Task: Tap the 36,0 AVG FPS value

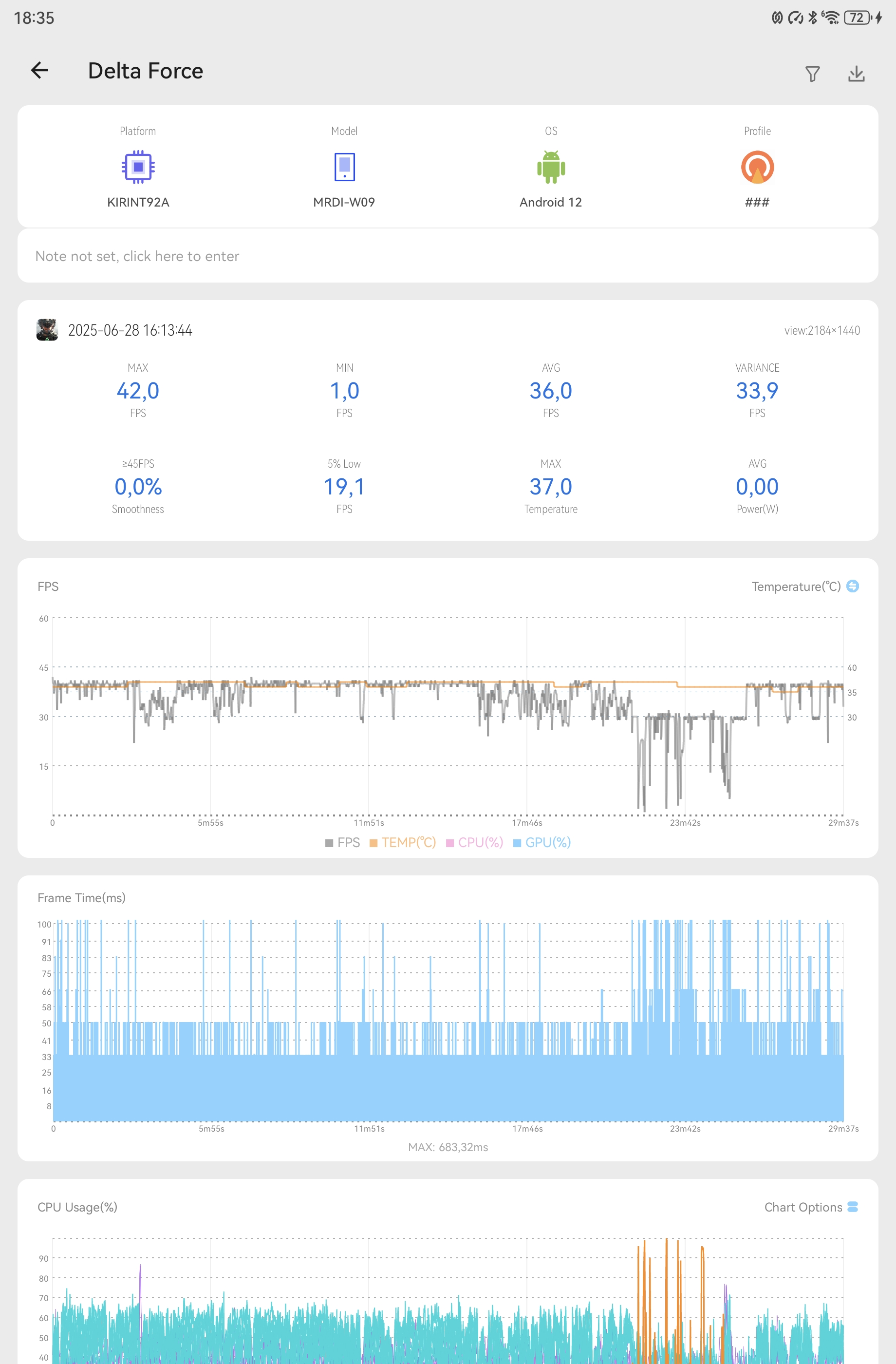Action: click(551, 391)
